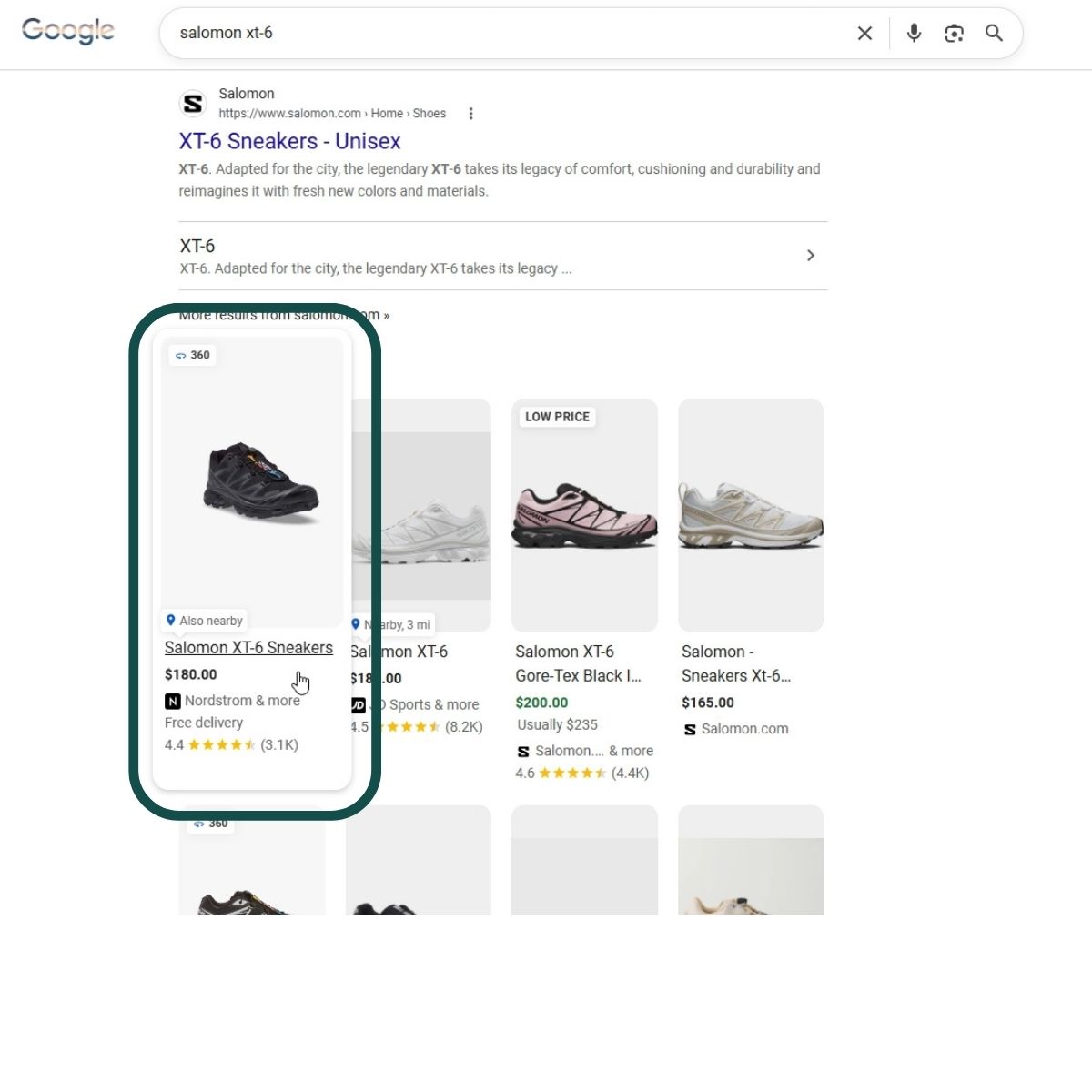The height and width of the screenshot is (1092, 1092).
Task: Open the beige Salomon XT-6 sneaker image
Action: pyautogui.click(x=751, y=515)
